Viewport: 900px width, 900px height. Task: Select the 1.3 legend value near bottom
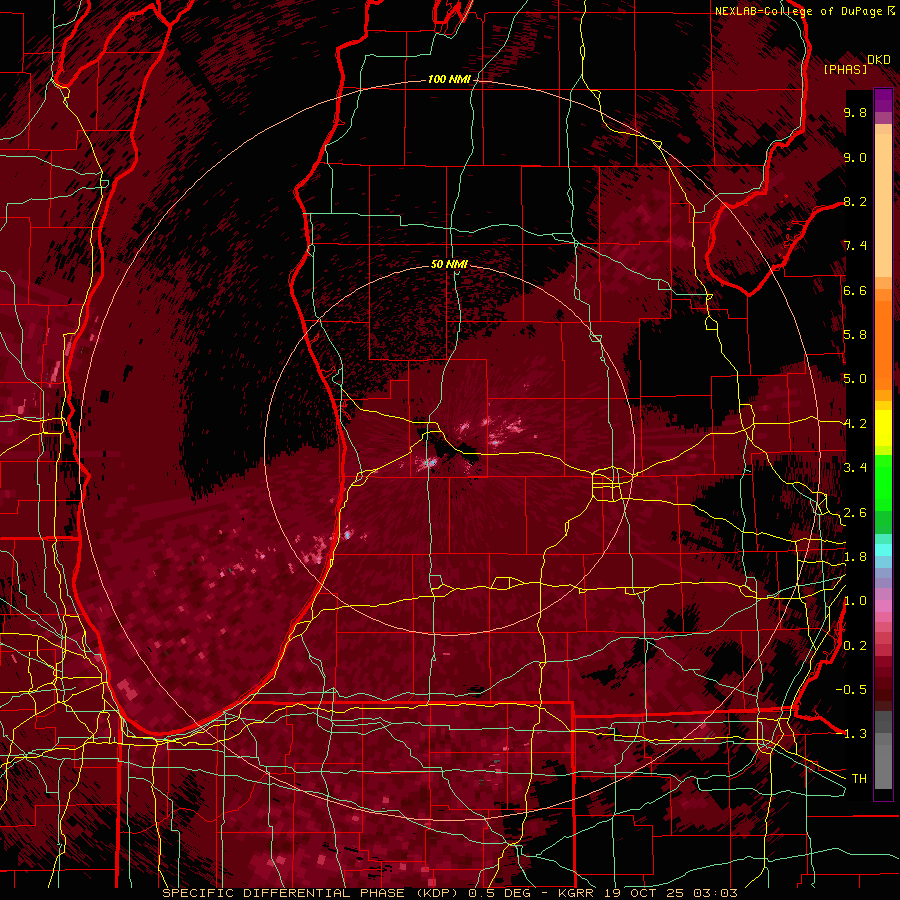855,734
